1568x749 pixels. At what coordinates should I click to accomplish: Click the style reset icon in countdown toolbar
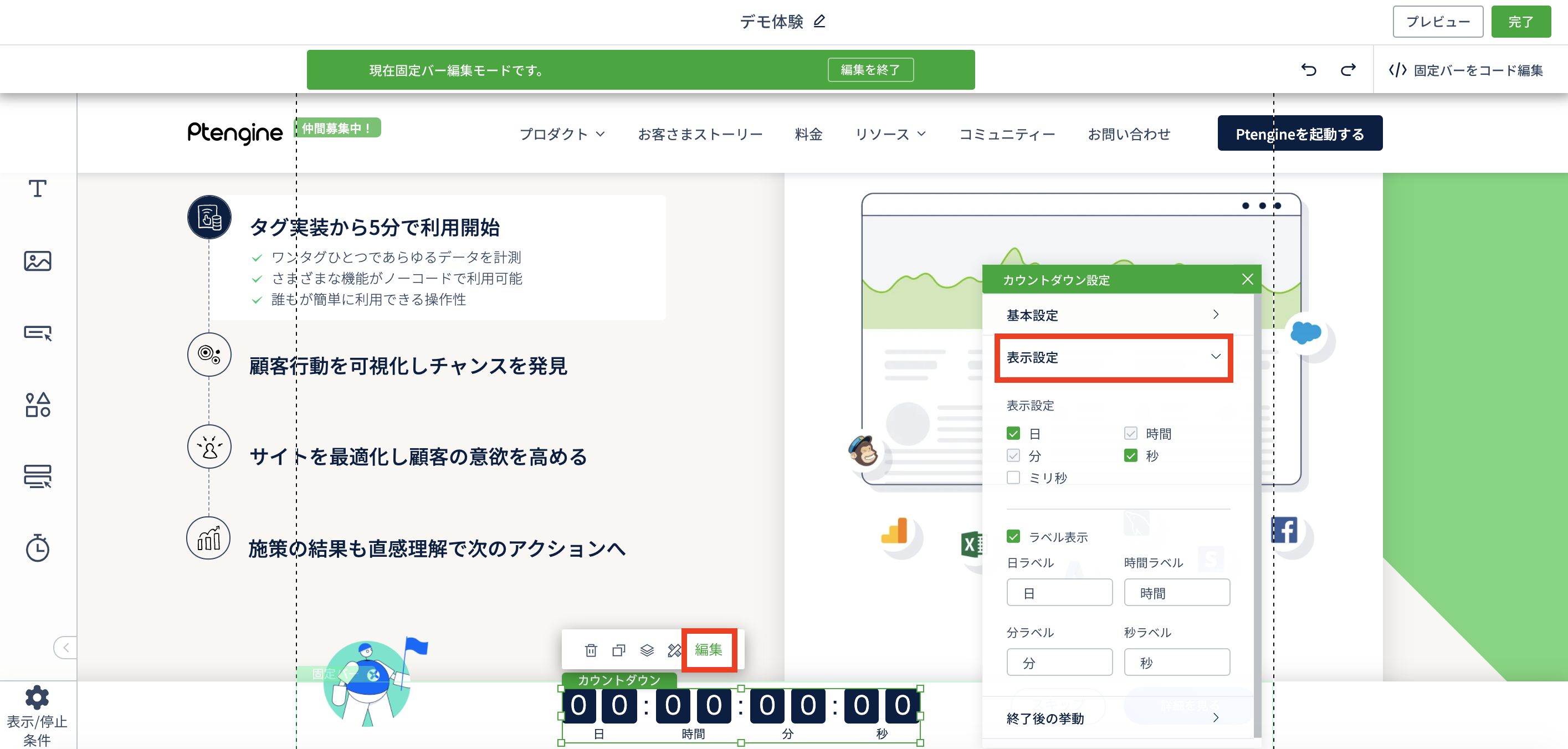pos(674,650)
